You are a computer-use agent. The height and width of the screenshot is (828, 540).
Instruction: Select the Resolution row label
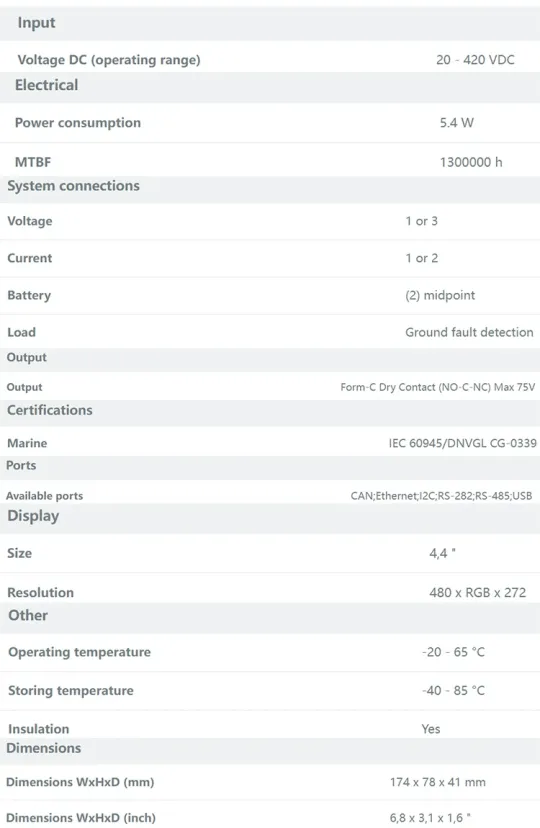[x=41, y=592]
